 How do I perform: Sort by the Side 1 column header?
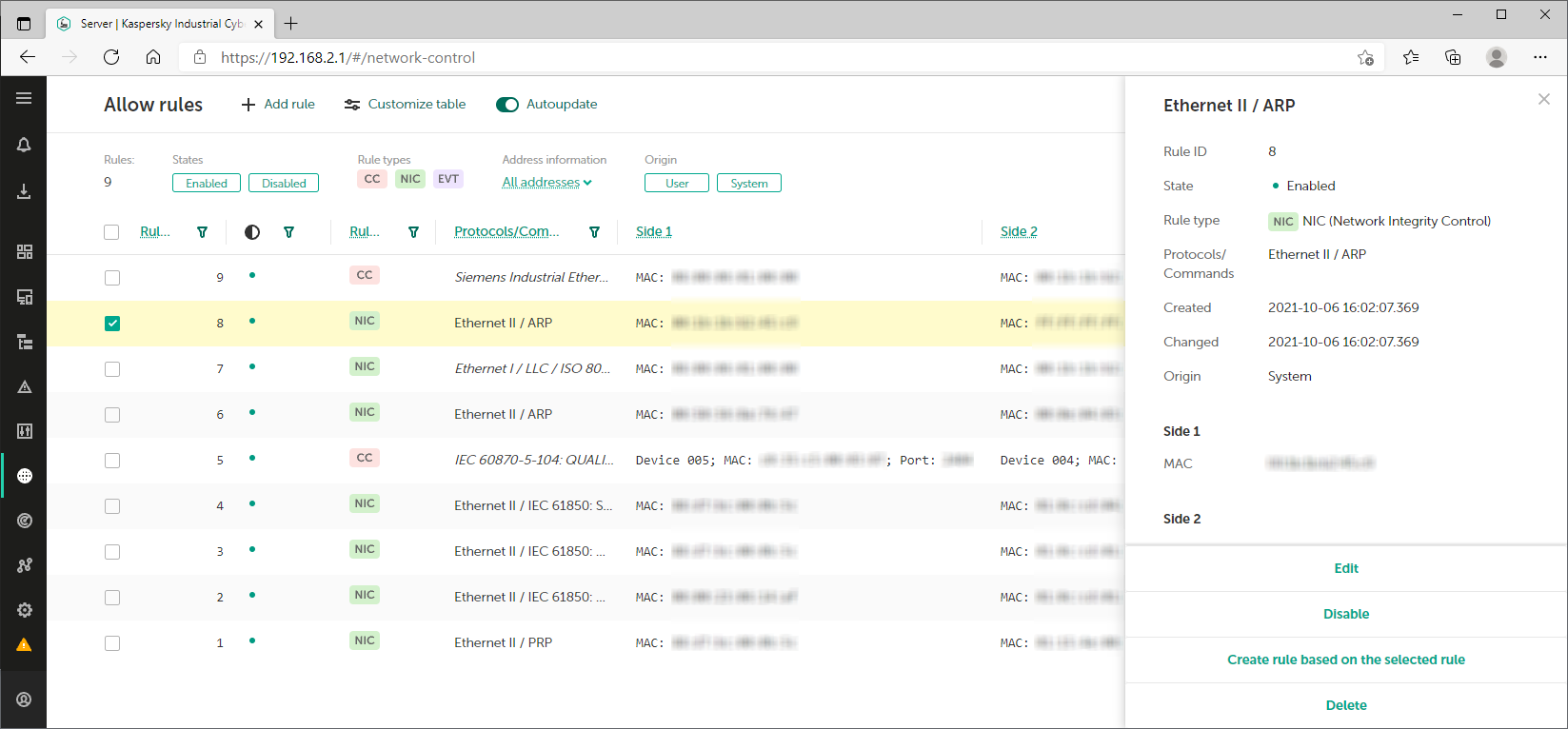[653, 231]
